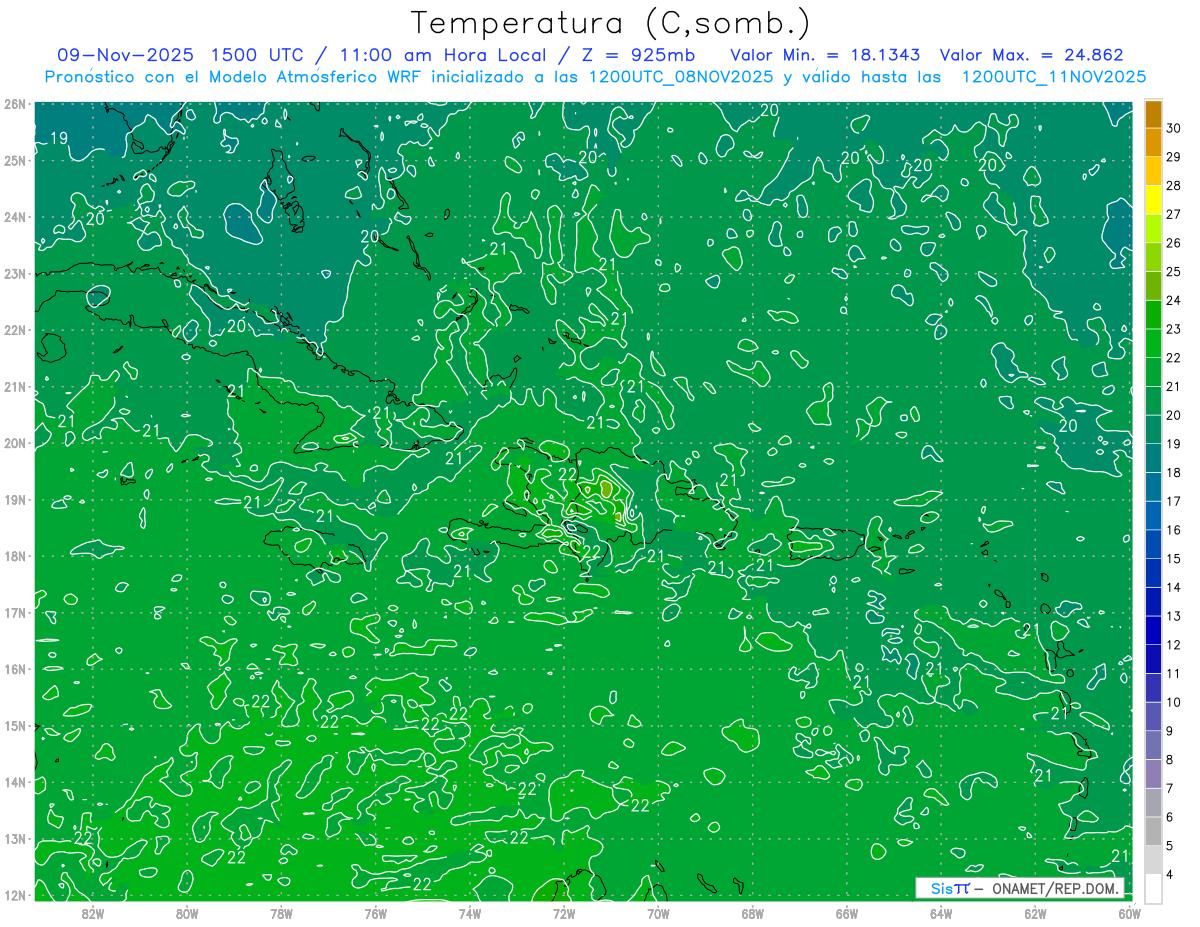This screenshot has width=1200, height=927.
Task: Click the title 'Temperatura (C,somb.)'
Action: pos(611,23)
